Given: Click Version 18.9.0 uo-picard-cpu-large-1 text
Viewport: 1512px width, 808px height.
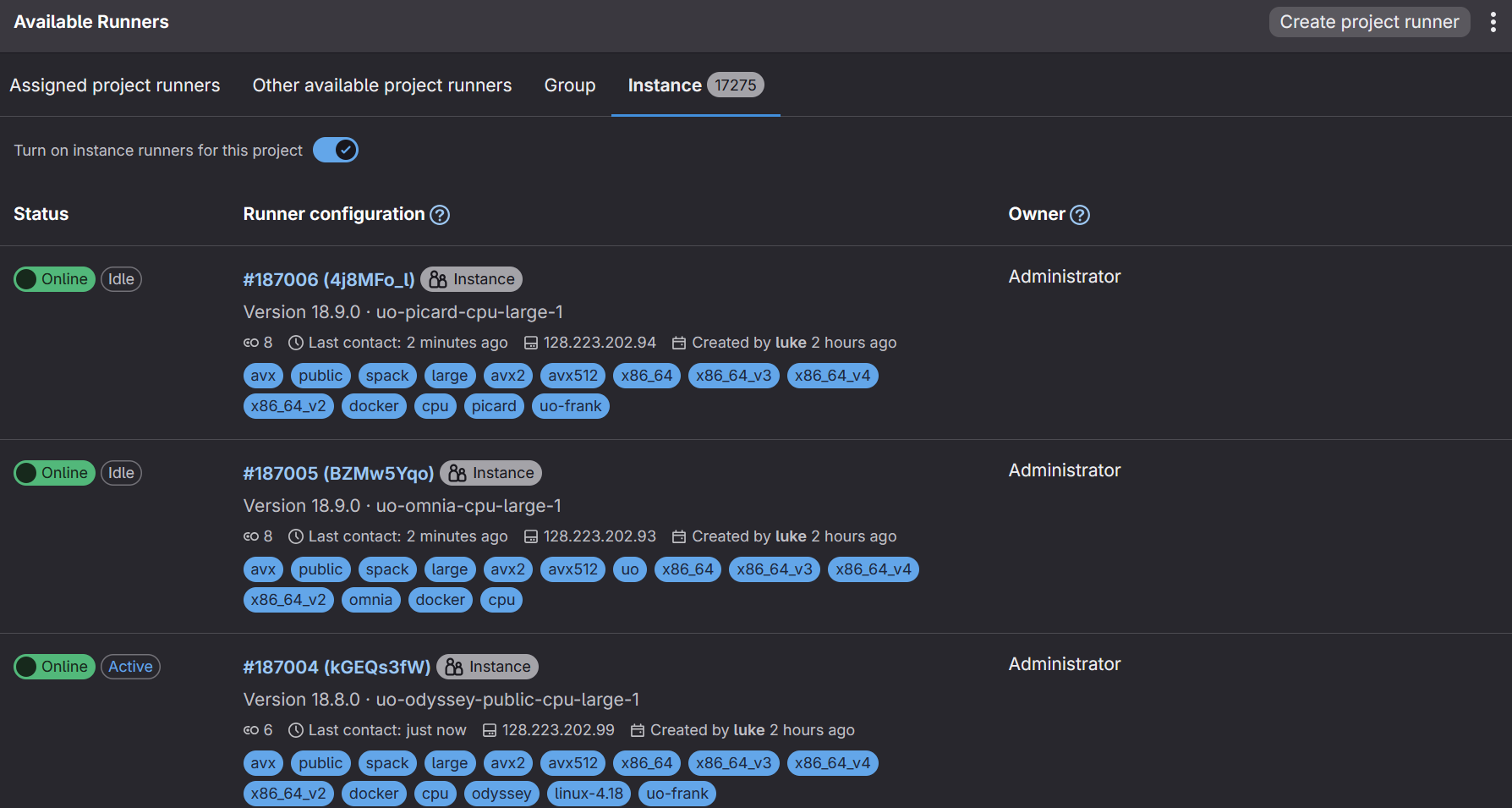Looking at the screenshot, I should tap(403, 312).
